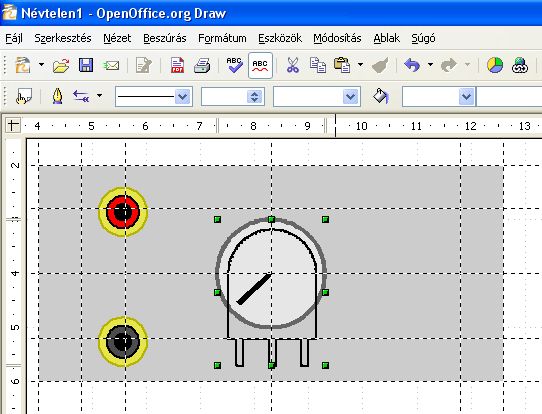Open a file with folder icon
Image resolution: width=542 pixels, height=414 pixels.
pos(61,65)
